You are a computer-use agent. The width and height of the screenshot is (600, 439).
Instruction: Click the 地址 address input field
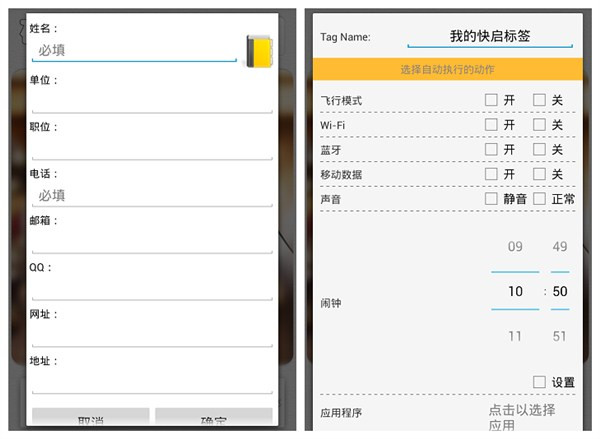pos(151,382)
